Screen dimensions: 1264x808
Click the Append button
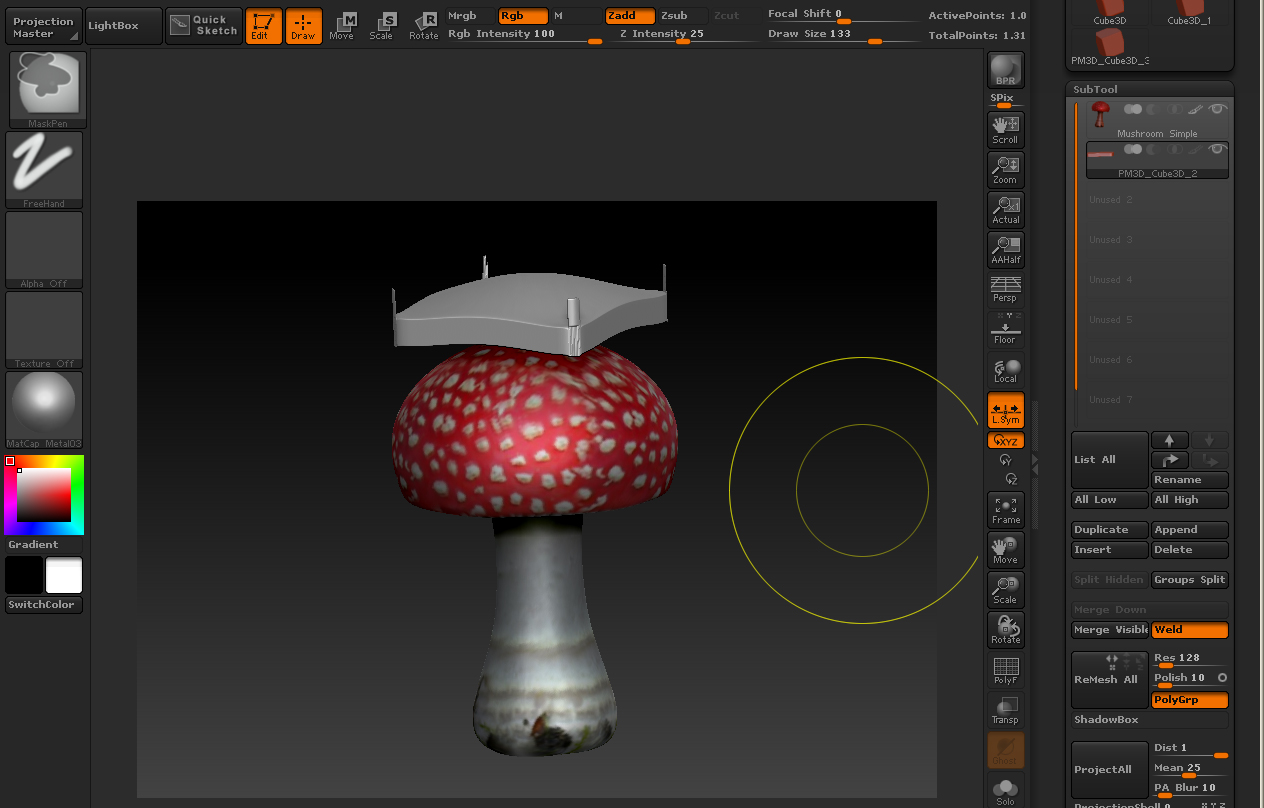1190,530
